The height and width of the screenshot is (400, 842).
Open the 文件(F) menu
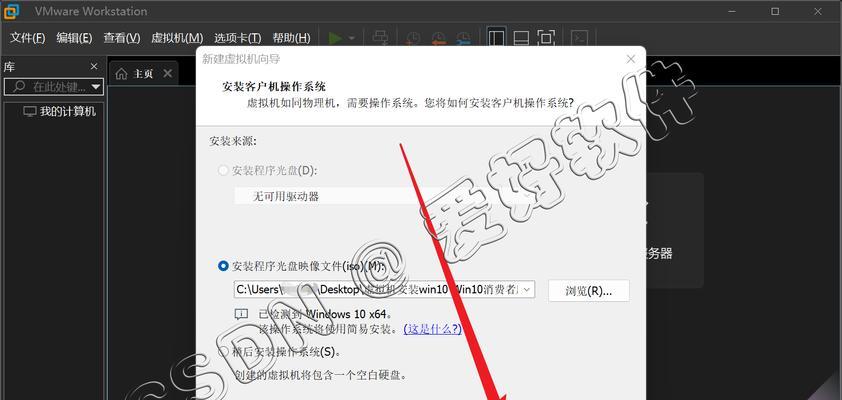(27, 38)
